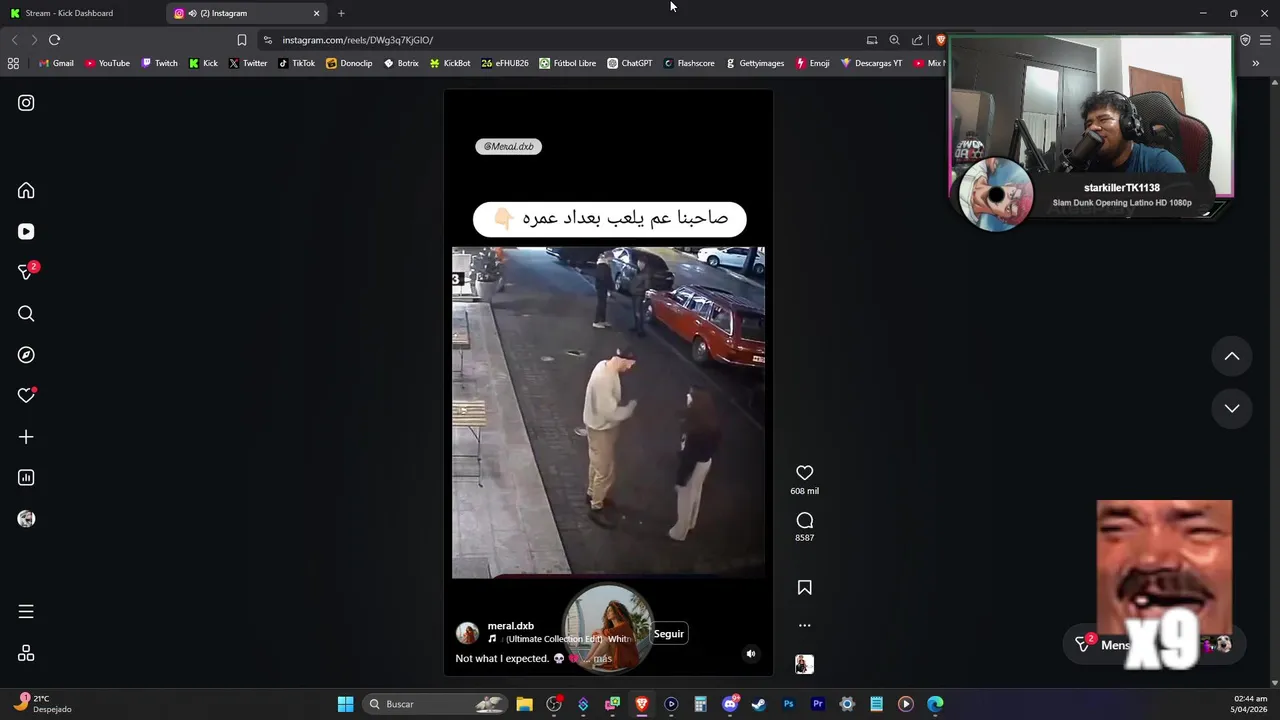This screenshot has width=1280, height=720.
Task: Open the More hamburger menu in sidebar
Action: 26,612
